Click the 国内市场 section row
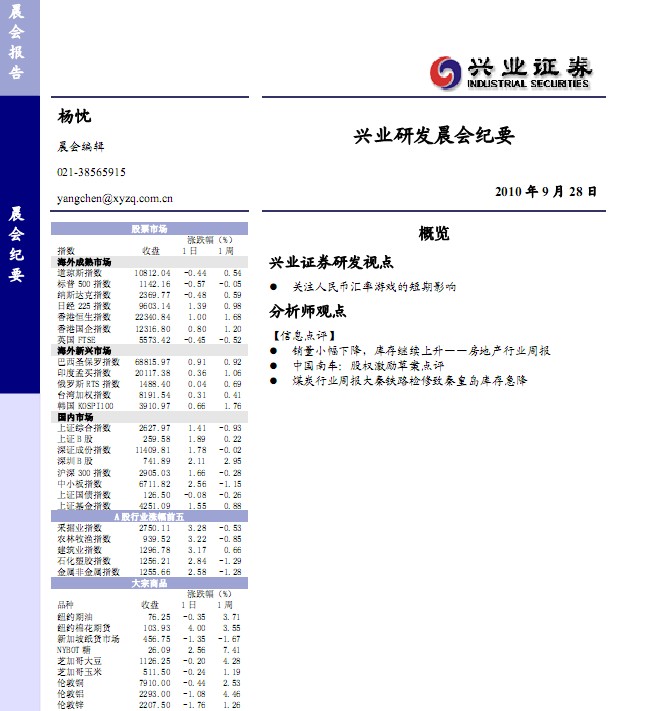646x711 pixels. point(150,417)
